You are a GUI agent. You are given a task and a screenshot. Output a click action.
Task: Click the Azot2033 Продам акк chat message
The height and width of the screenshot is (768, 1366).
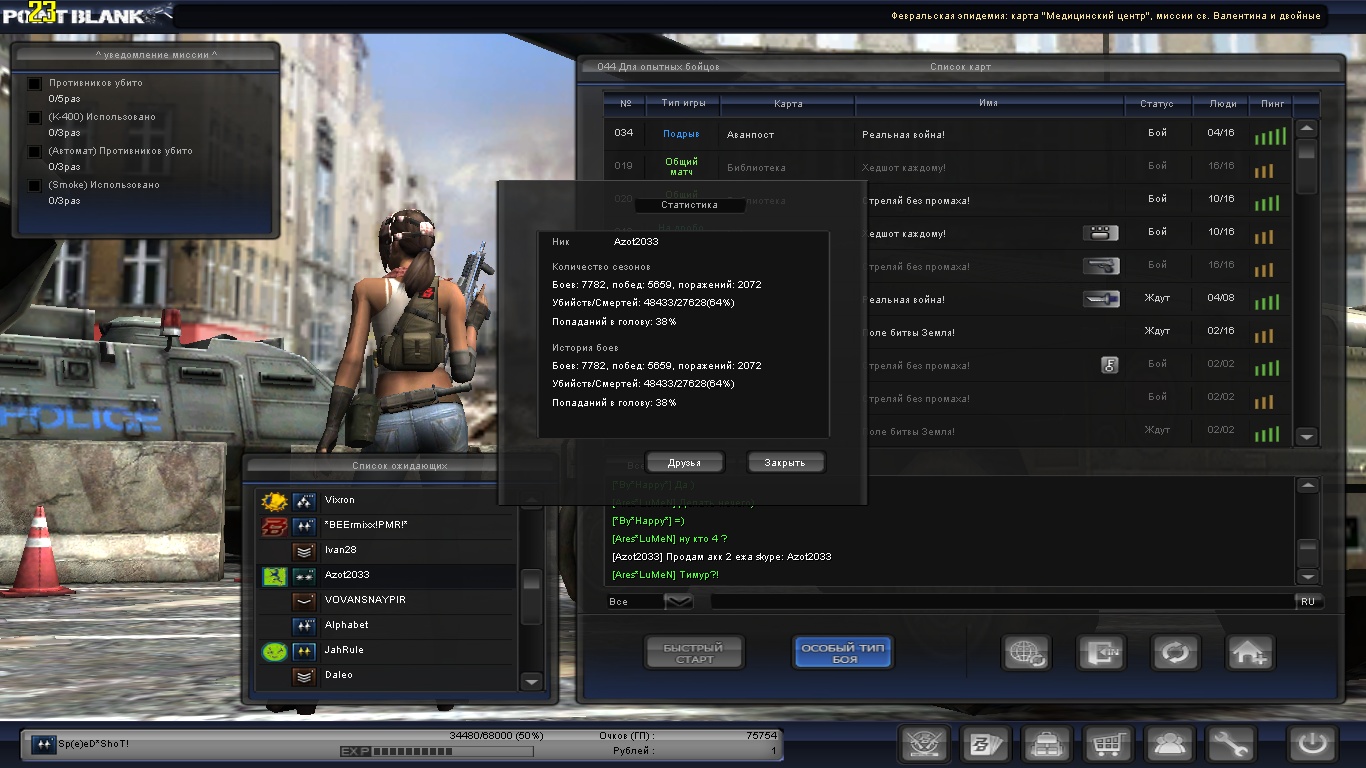[722, 557]
